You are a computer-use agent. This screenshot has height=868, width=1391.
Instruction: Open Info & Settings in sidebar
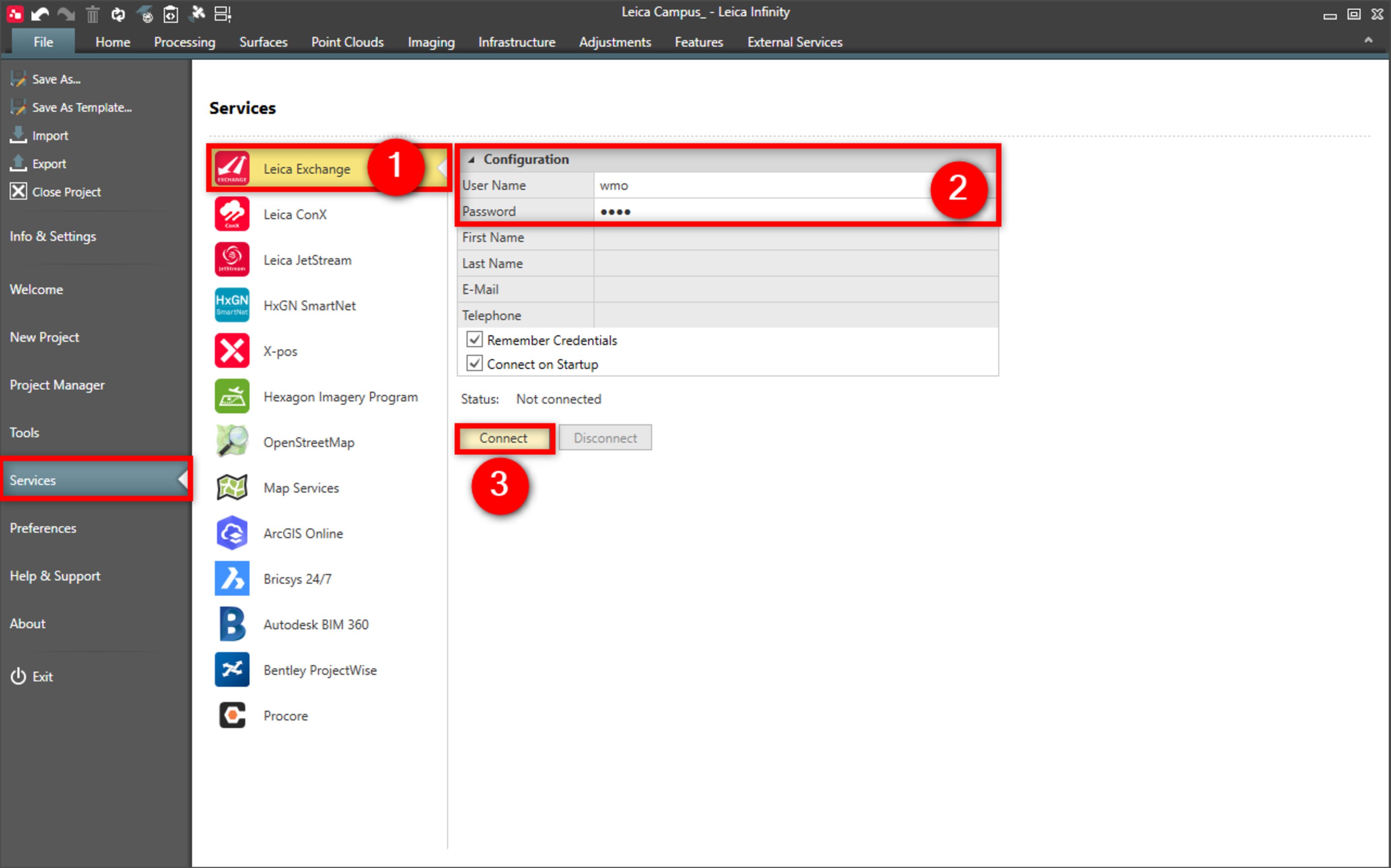coord(53,236)
